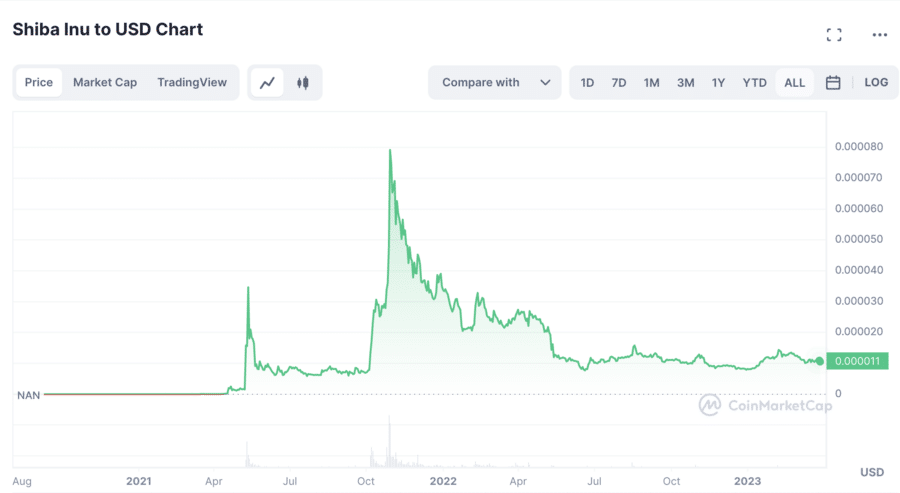
Task: Select the ALL time range
Action: click(794, 83)
